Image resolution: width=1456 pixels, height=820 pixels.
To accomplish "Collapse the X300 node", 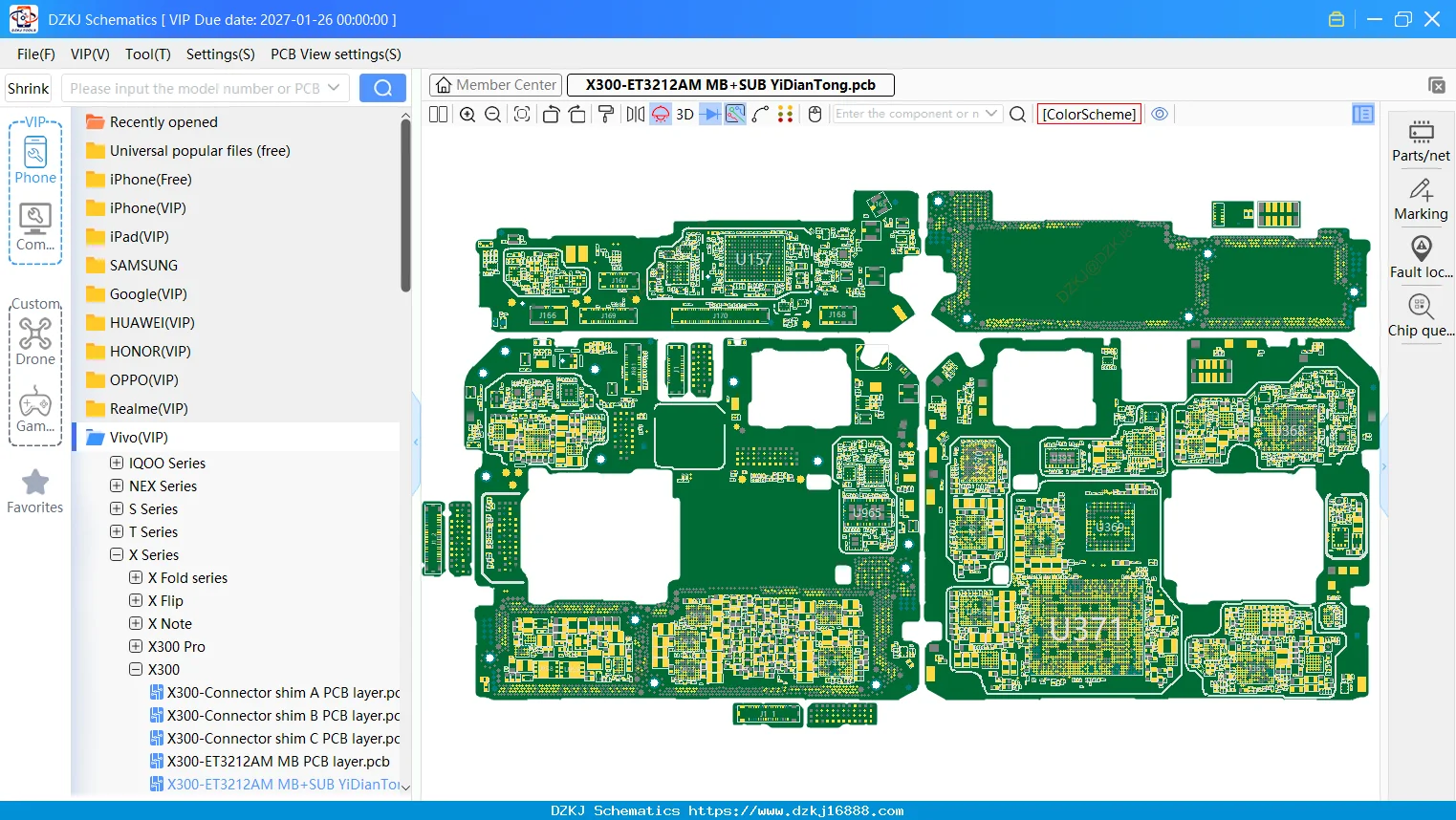I will point(136,669).
